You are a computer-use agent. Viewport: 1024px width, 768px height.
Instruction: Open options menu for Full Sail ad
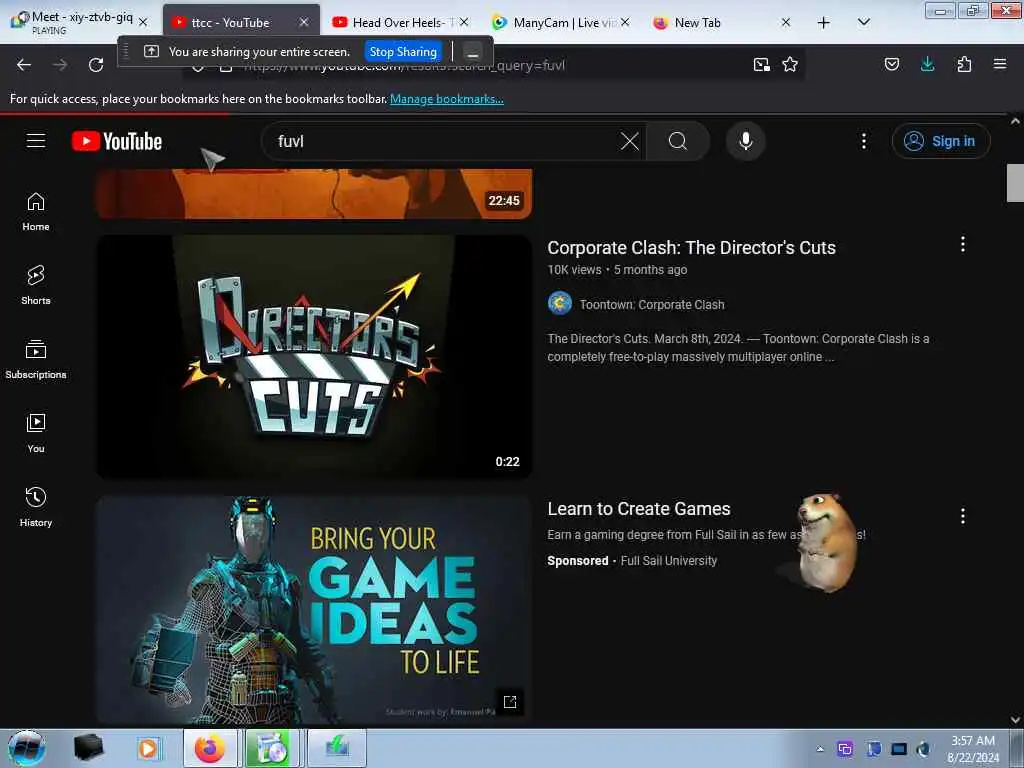point(963,516)
